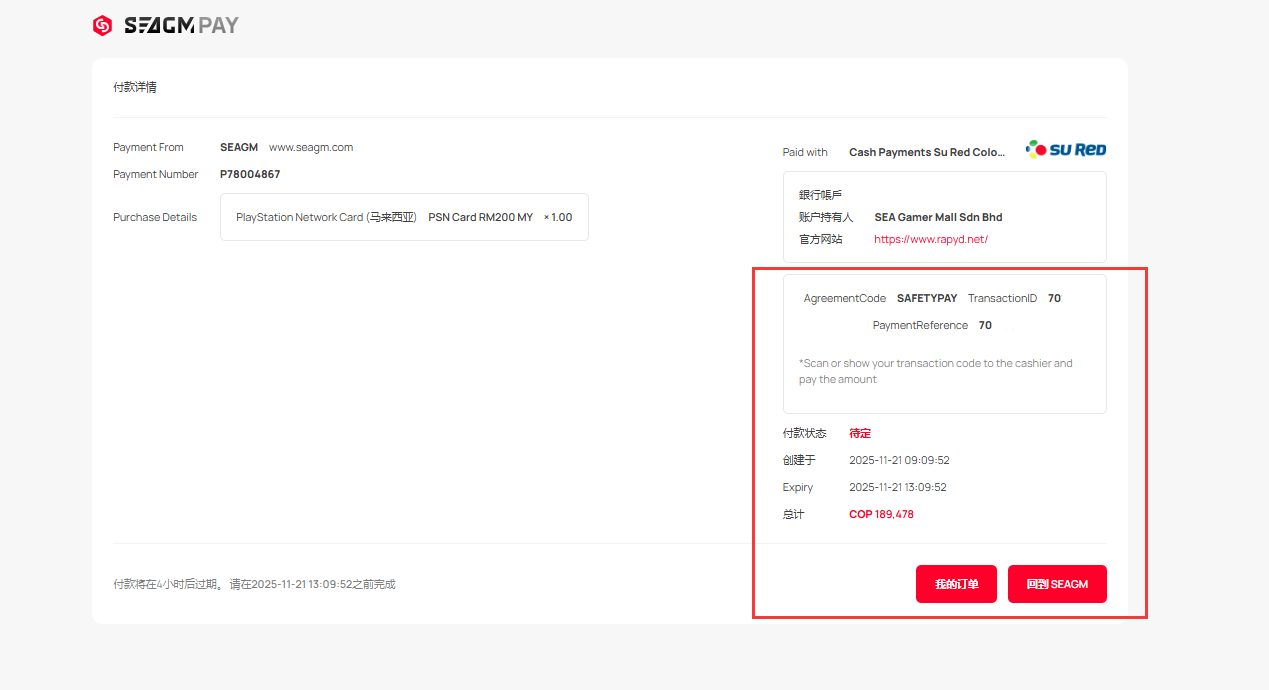
Task: Click the red 待定 payment status
Action: click(860, 433)
